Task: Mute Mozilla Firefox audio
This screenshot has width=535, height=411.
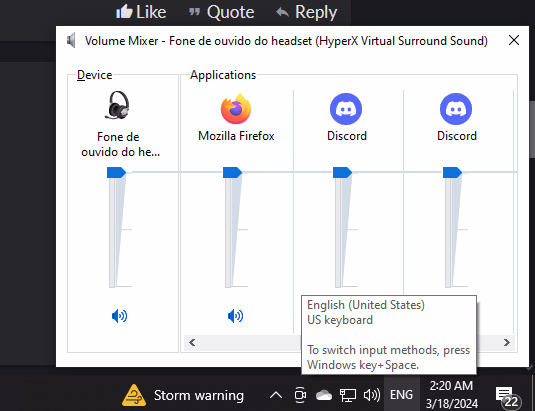Action: (235, 316)
